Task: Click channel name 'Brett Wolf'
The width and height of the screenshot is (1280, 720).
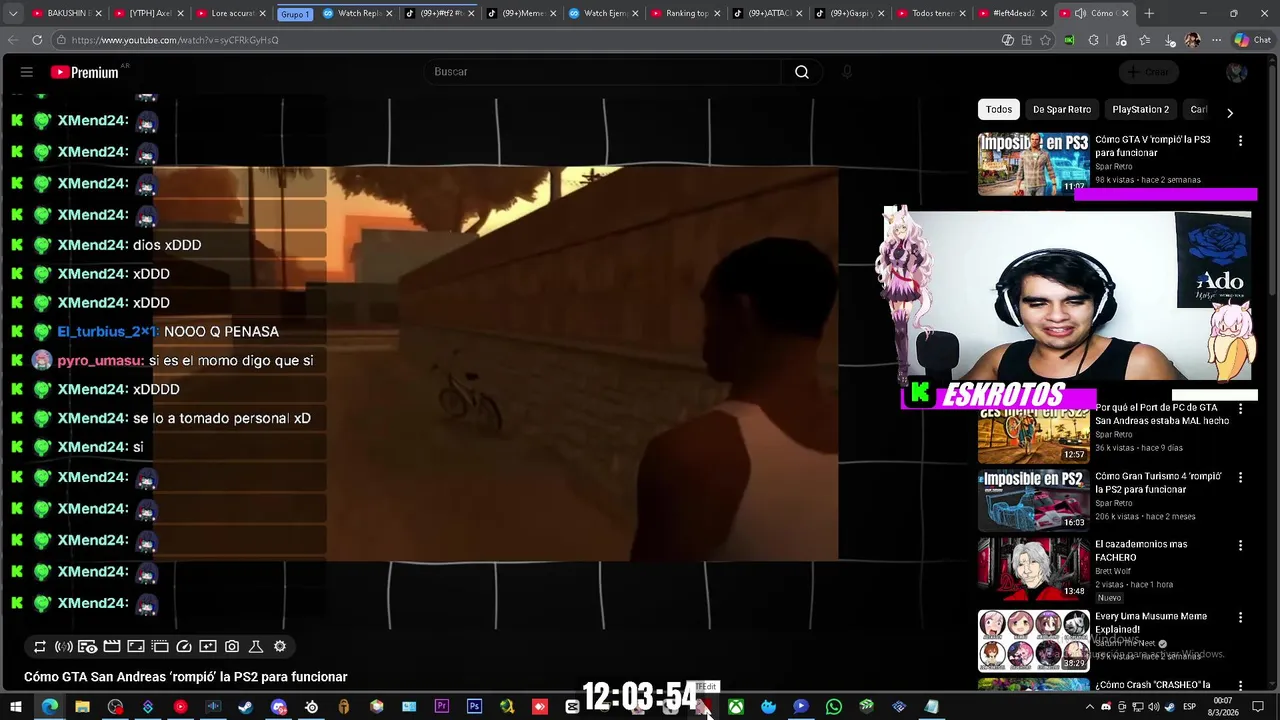Action: pyautogui.click(x=1115, y=571)
